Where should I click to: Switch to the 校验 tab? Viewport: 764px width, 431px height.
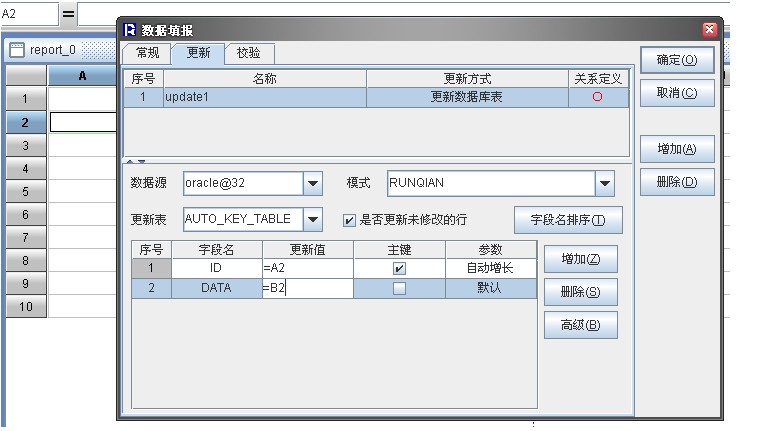[x=248, y=53]
